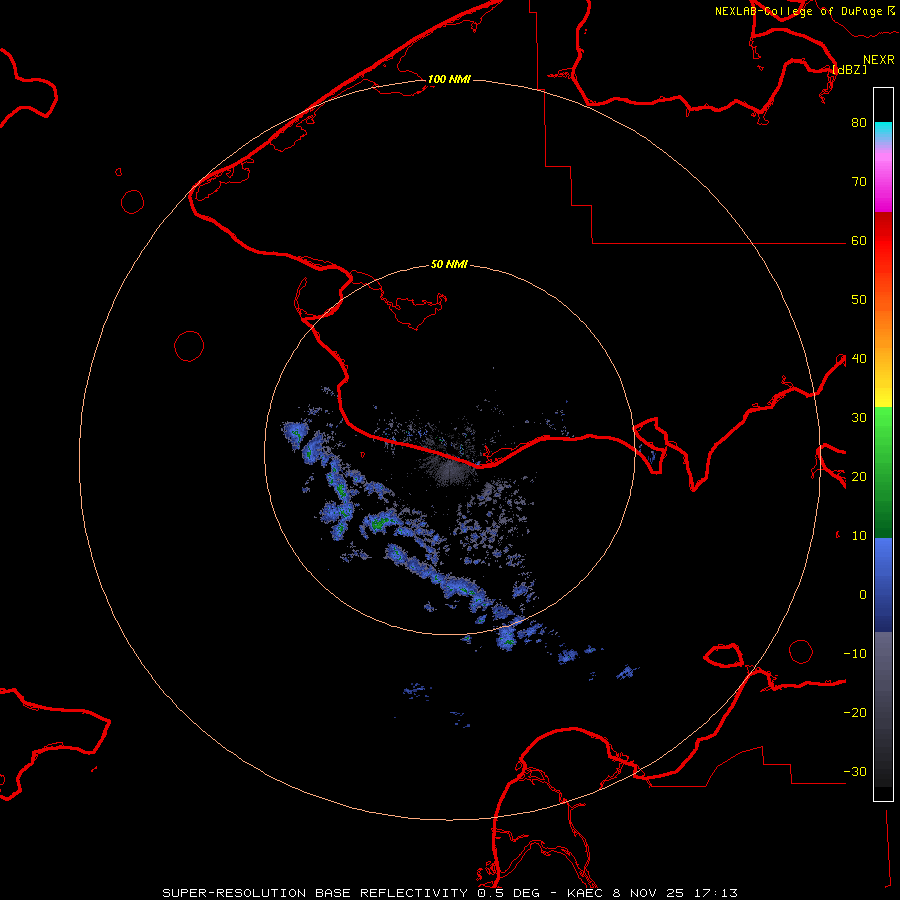Pick the gray segment of the color bar
Screen dimensions: 900x900
[x=883, y=709]
